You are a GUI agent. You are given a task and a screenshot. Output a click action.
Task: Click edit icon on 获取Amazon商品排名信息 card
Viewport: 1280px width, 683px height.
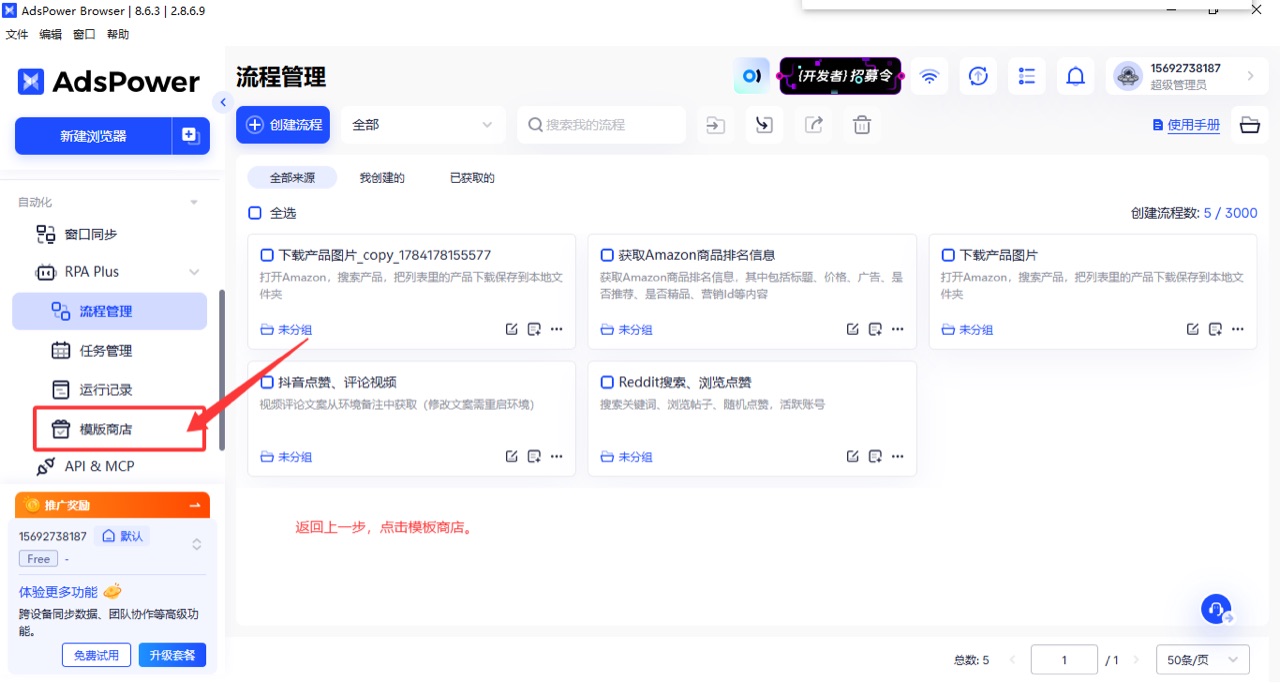click(x=853, y=329)
